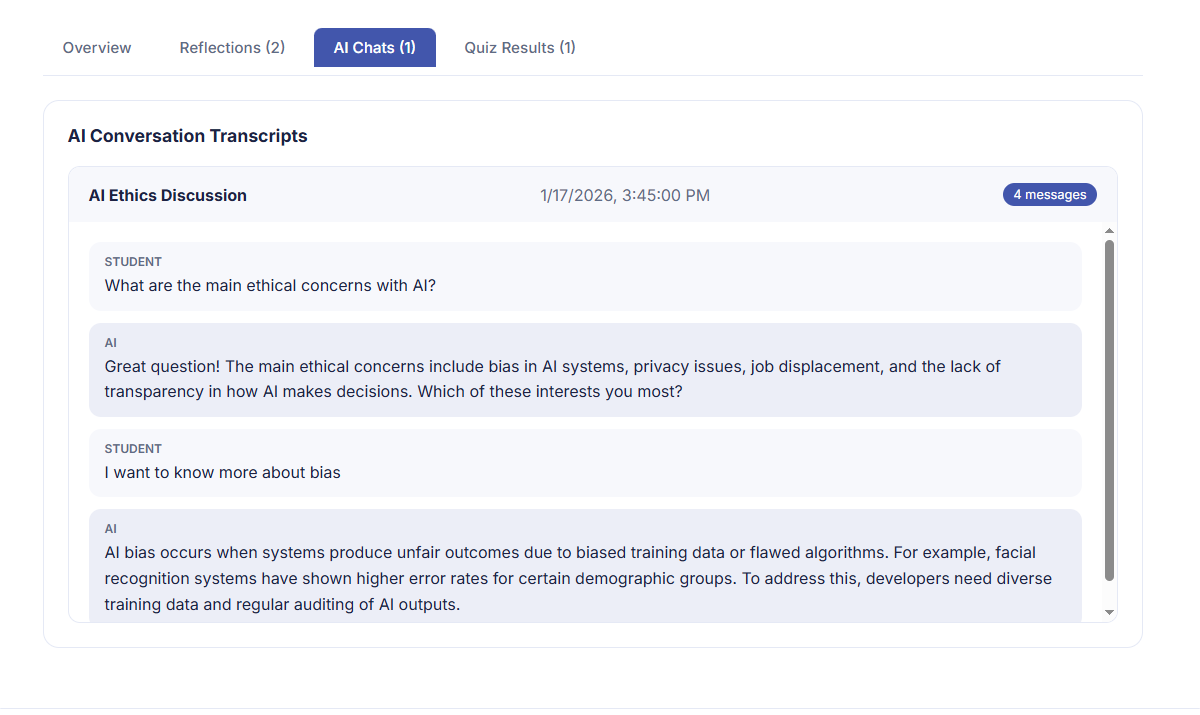The image size is (1200, 715).
Task: Select the AI Chats (1) tab
Action: (375, 48)
